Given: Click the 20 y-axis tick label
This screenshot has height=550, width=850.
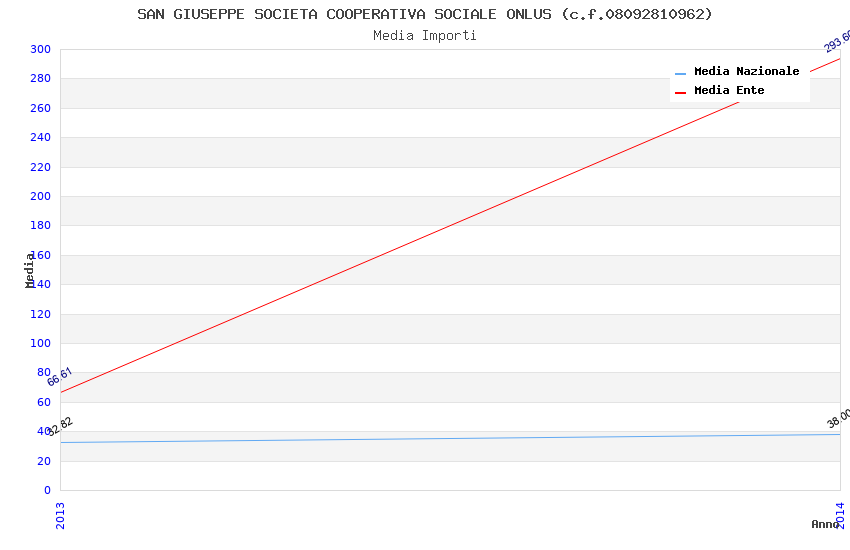Looking at the screenshot, I should pyautogui.click(x=44, y=461).
